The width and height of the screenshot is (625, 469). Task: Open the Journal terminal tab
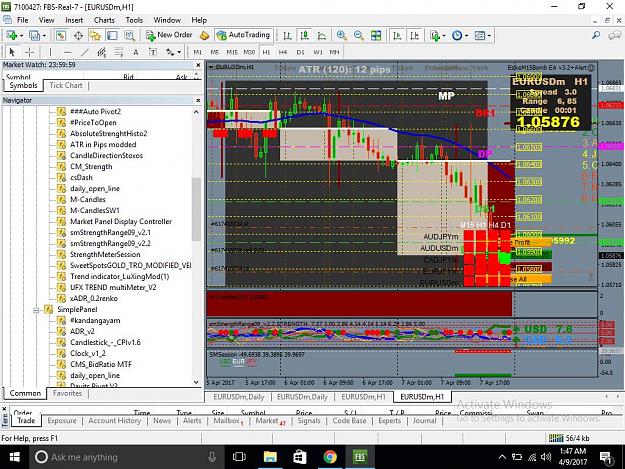coord(424,421)
